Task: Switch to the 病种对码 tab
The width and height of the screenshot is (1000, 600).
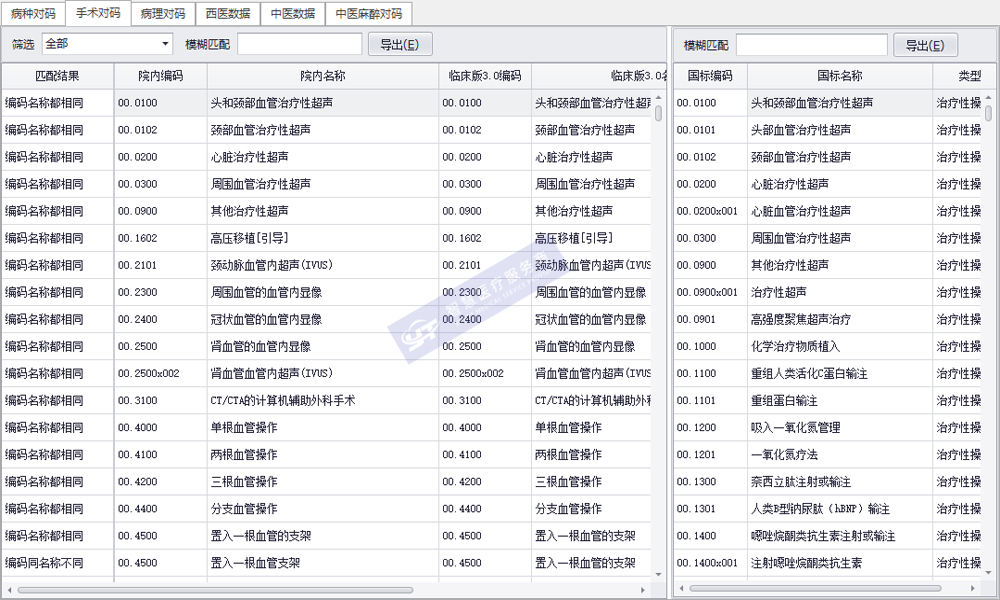Action: (33, 14)
